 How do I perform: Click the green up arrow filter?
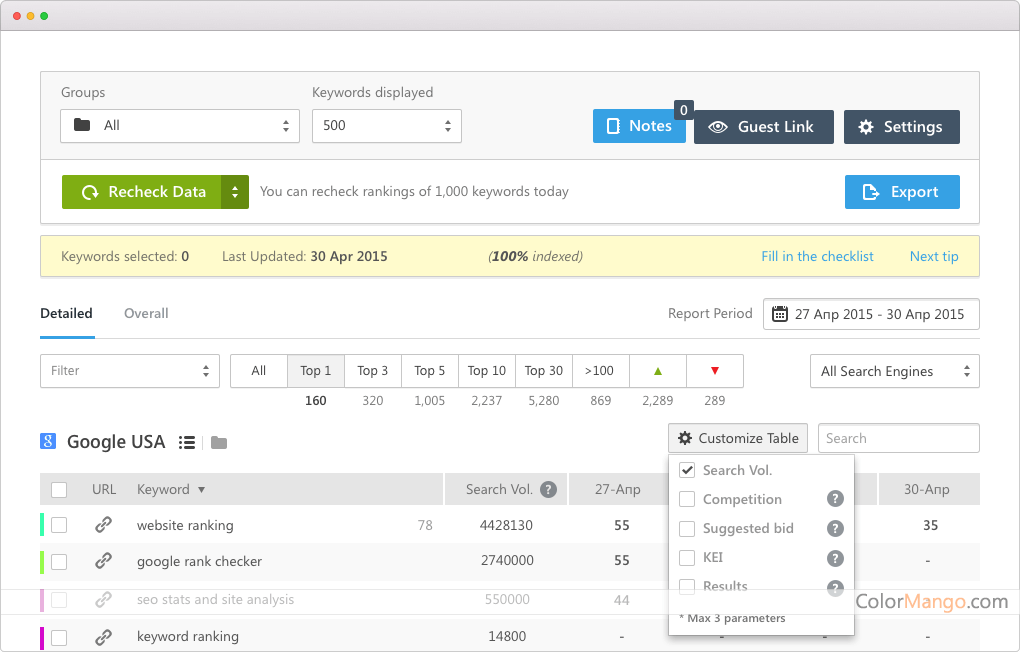657,371
